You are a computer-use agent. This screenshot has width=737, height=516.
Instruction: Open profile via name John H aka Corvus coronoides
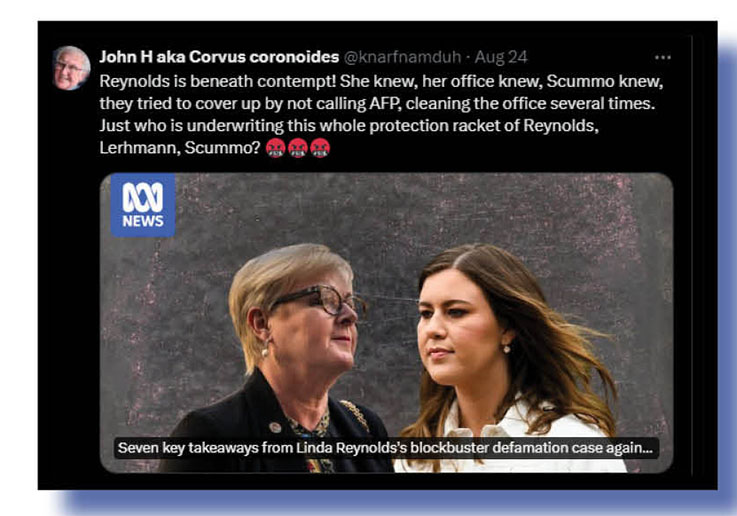click(x=219, y=57)
